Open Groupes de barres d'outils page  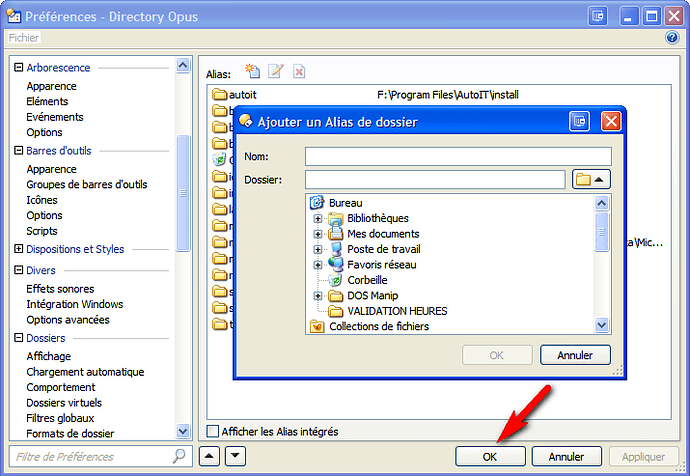87,184
